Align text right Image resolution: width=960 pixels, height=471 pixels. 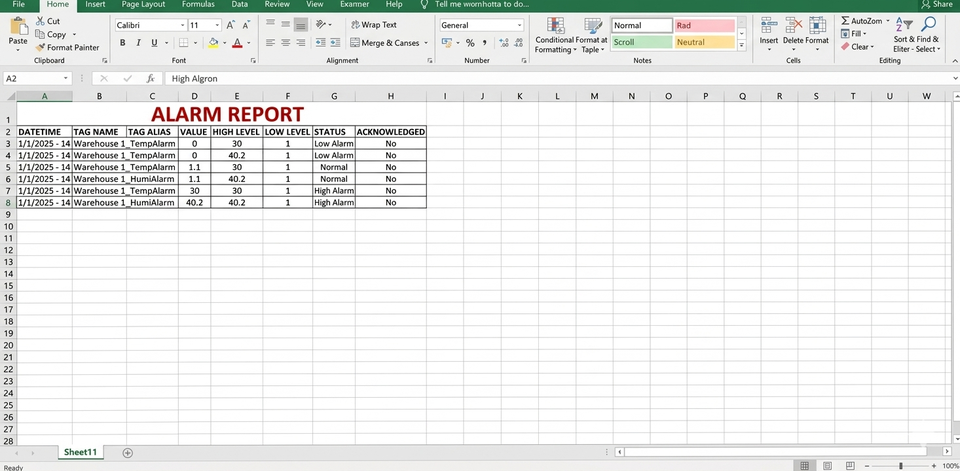301,43
